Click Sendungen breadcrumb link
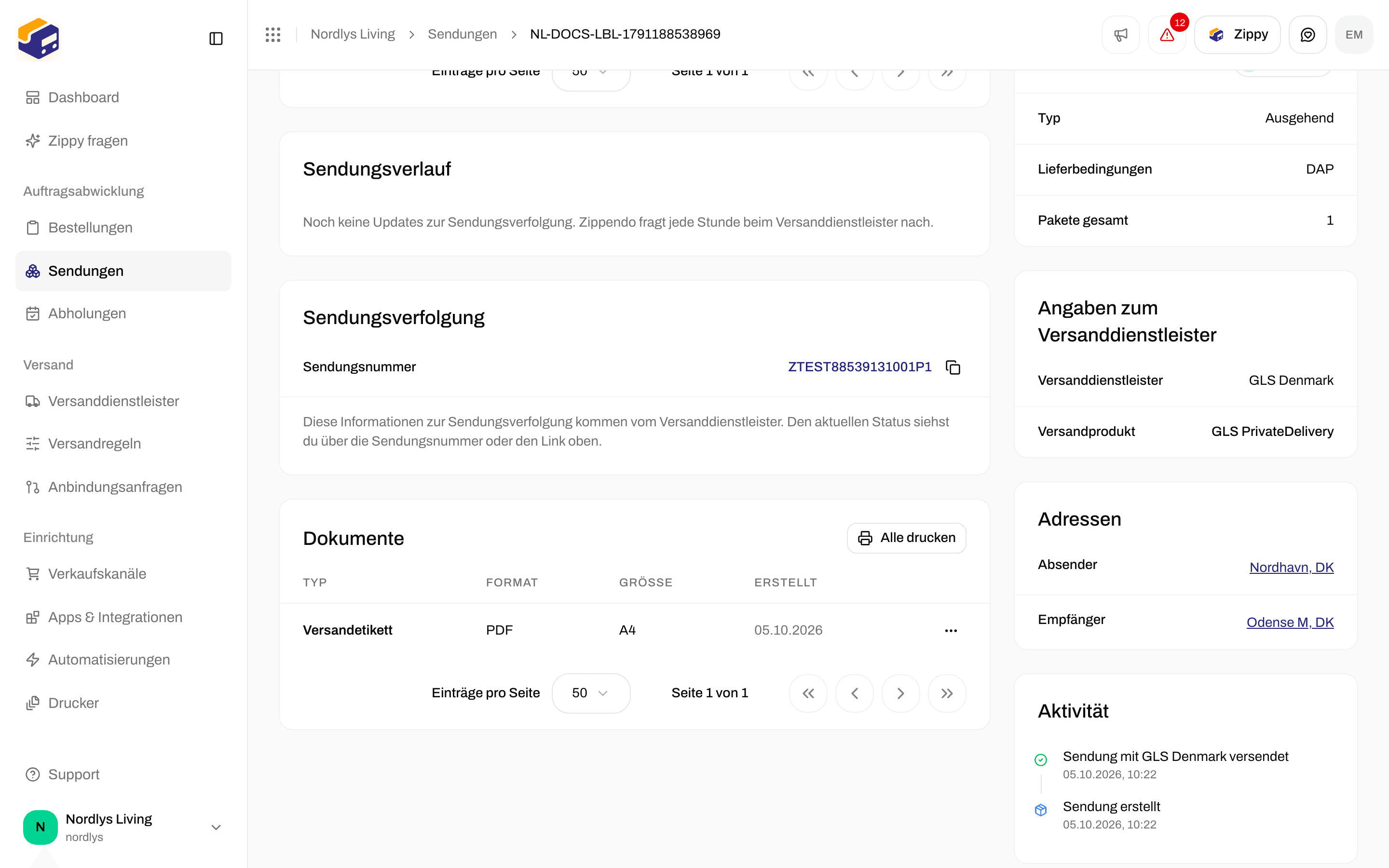 point(462,34)
